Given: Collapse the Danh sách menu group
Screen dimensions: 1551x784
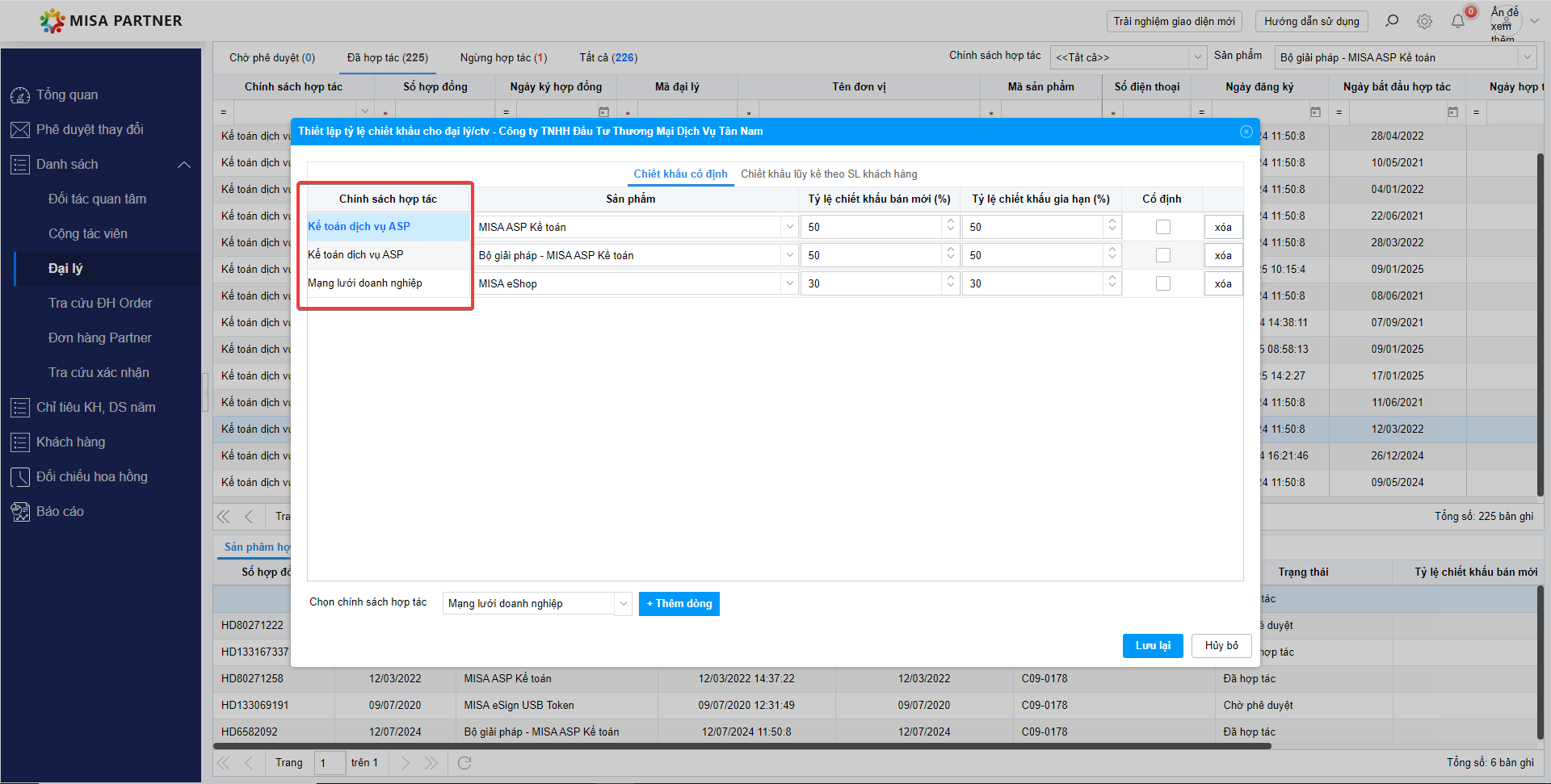Looking at the screenshot, I should 184,165.
